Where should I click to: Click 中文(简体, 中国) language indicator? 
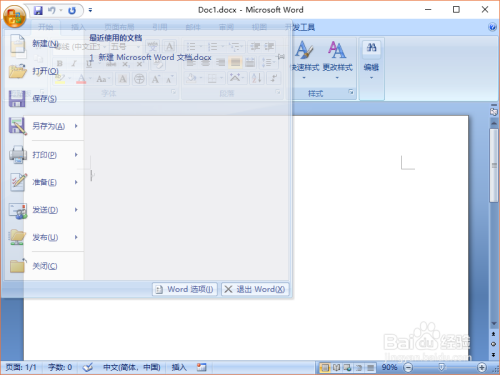coord(132,367)
